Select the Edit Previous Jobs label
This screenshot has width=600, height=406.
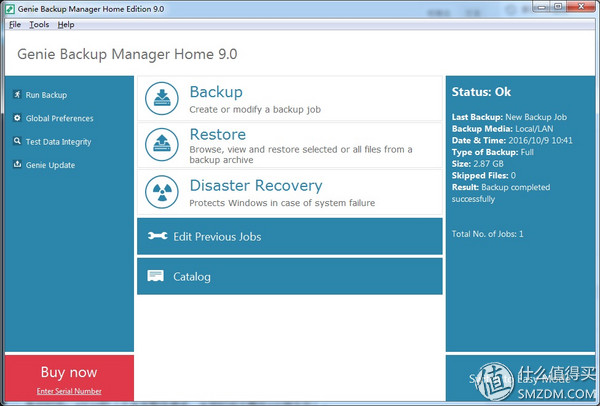pyautogui.click(x=219, y=237)
